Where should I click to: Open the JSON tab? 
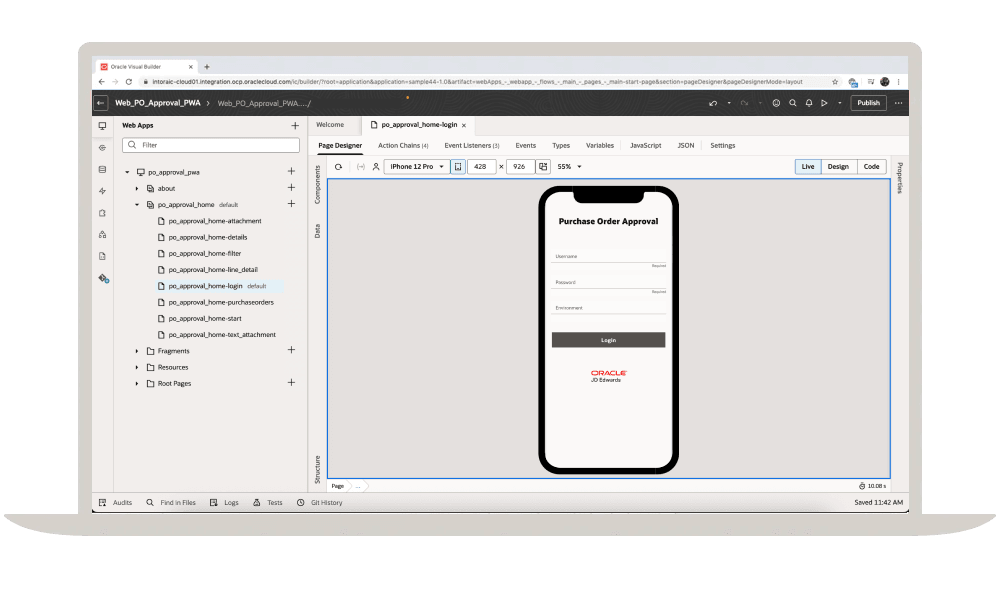click(686, 145)
